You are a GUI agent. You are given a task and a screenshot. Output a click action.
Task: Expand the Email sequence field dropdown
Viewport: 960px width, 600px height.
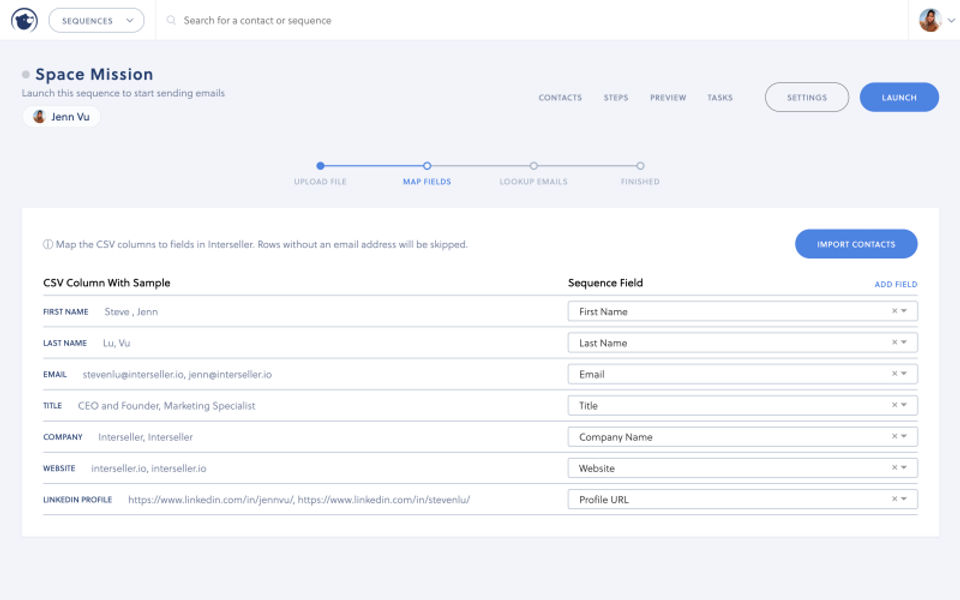[904, 373]
